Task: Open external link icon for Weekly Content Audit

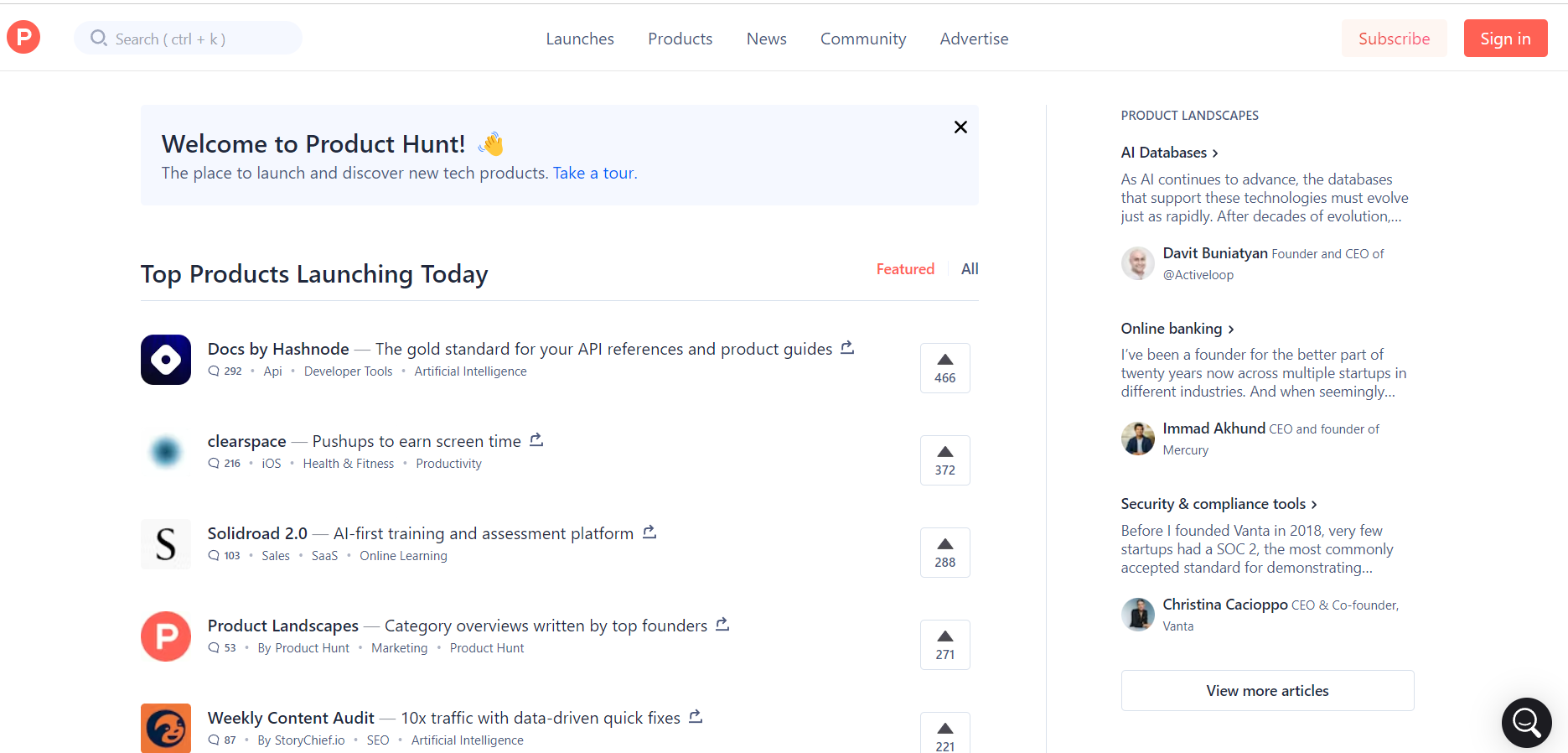Action: coord(695,716)
